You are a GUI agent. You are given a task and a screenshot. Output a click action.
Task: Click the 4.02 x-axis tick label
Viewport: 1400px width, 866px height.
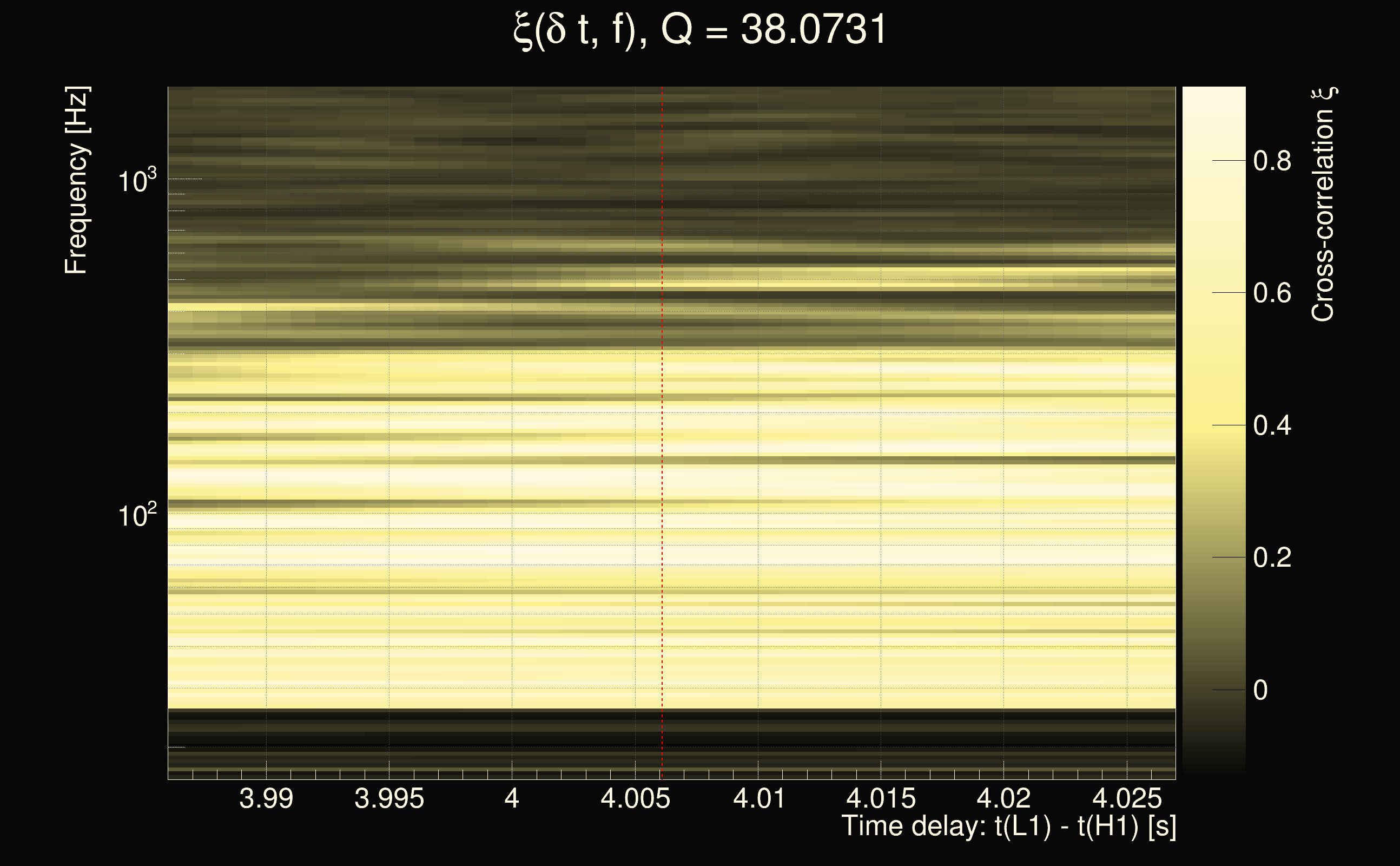[1003, 798]
